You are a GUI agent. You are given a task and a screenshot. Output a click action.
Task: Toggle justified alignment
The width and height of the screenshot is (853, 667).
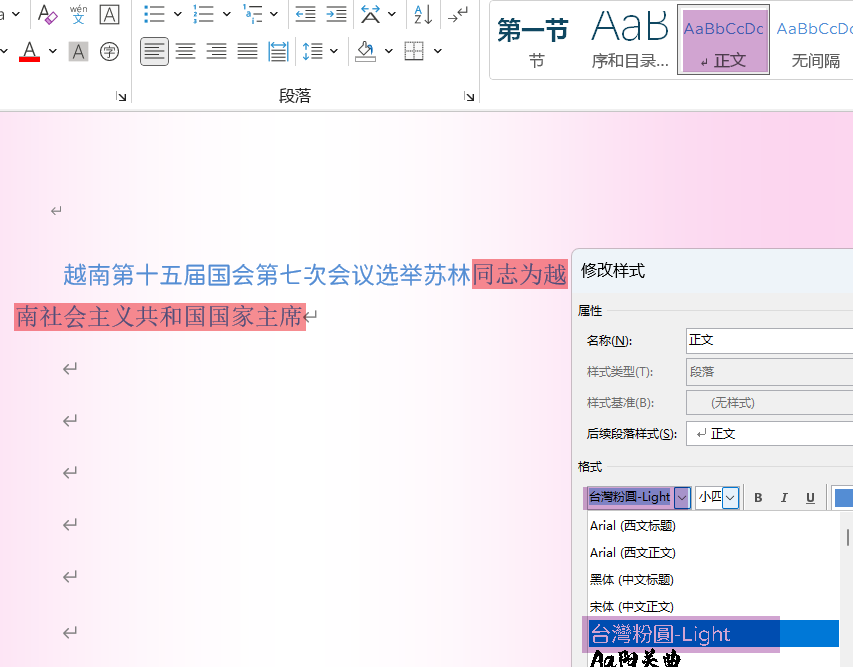tap(248, 52)
